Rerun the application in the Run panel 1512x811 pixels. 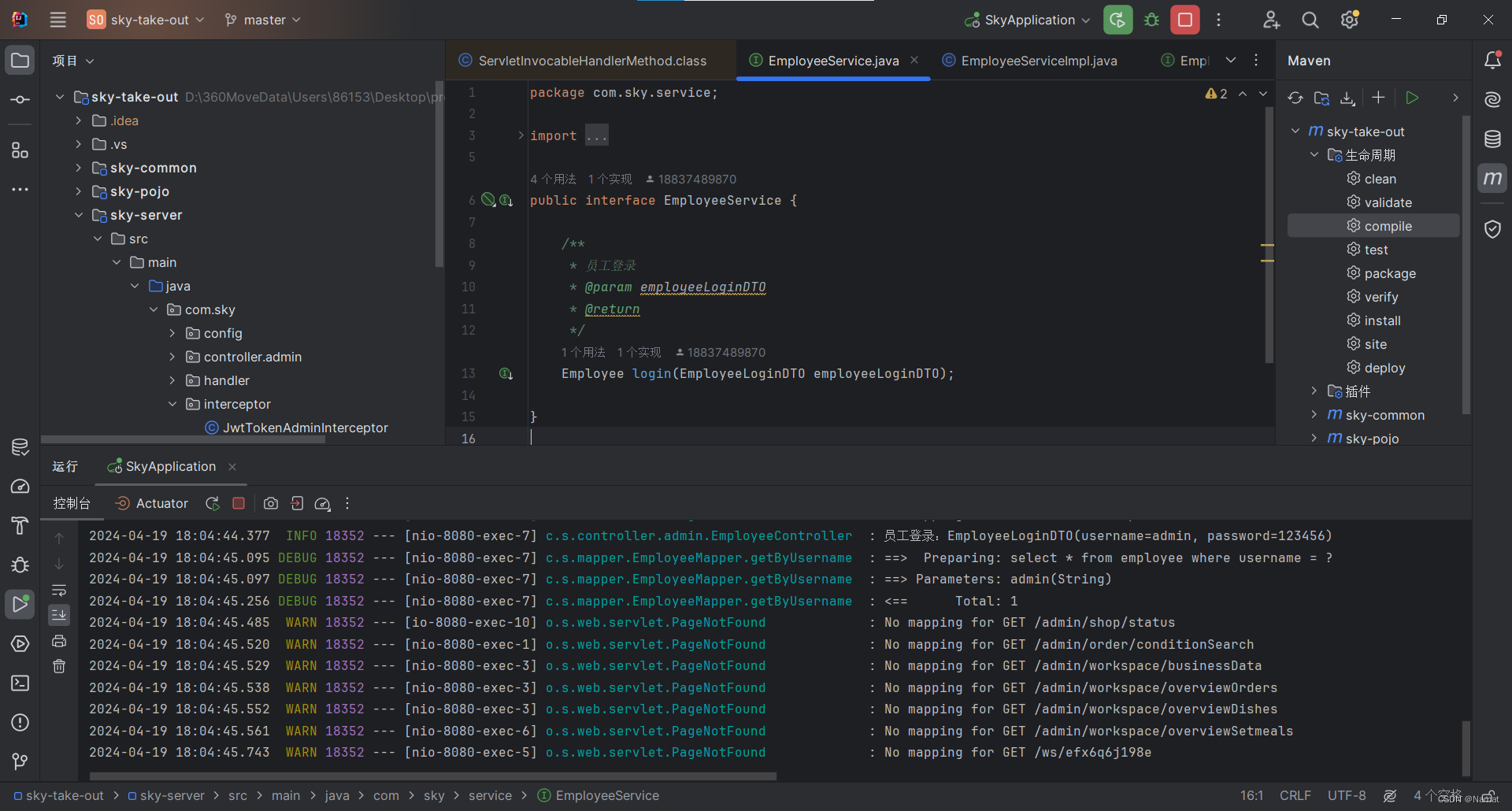pyautogui.click(x=213, y=503)
